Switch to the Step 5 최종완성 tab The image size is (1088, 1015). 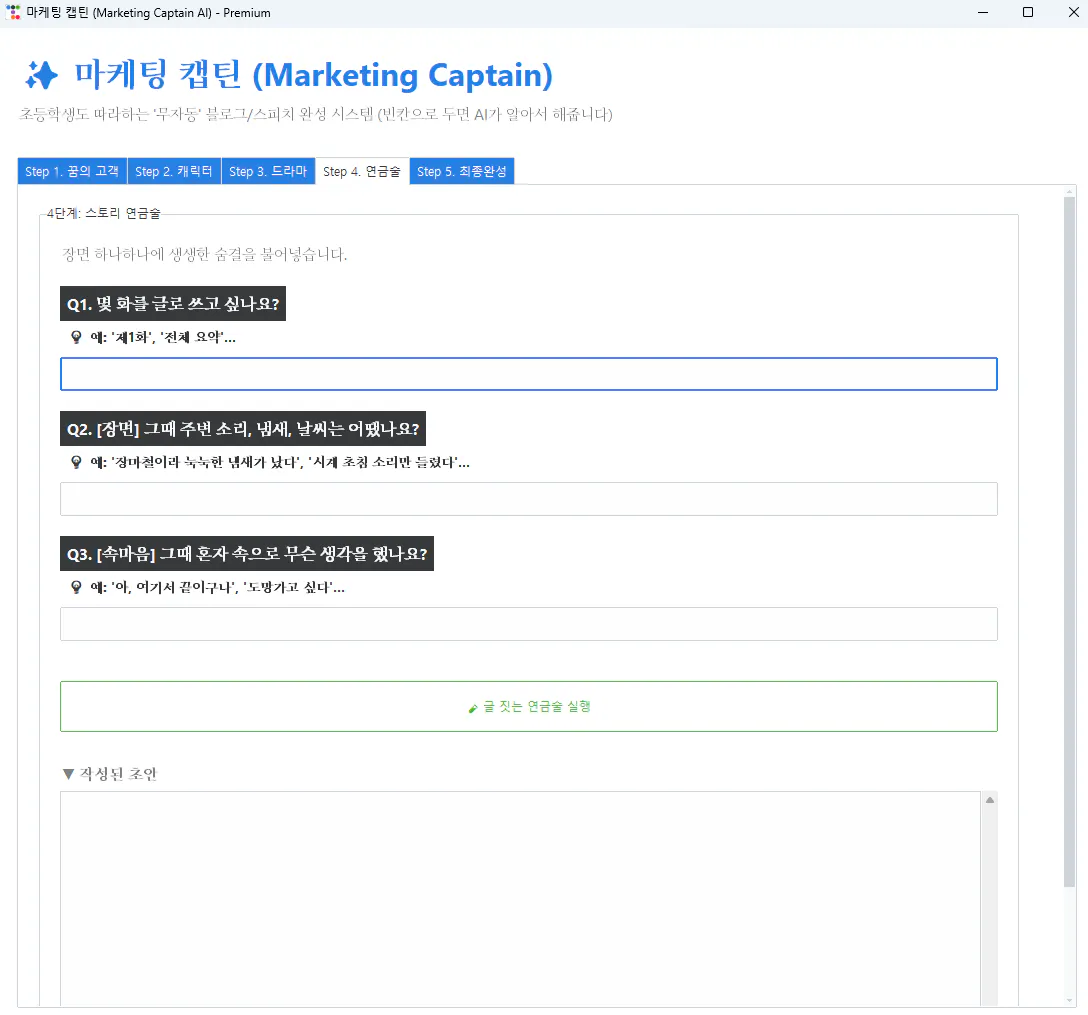[461, 171]
